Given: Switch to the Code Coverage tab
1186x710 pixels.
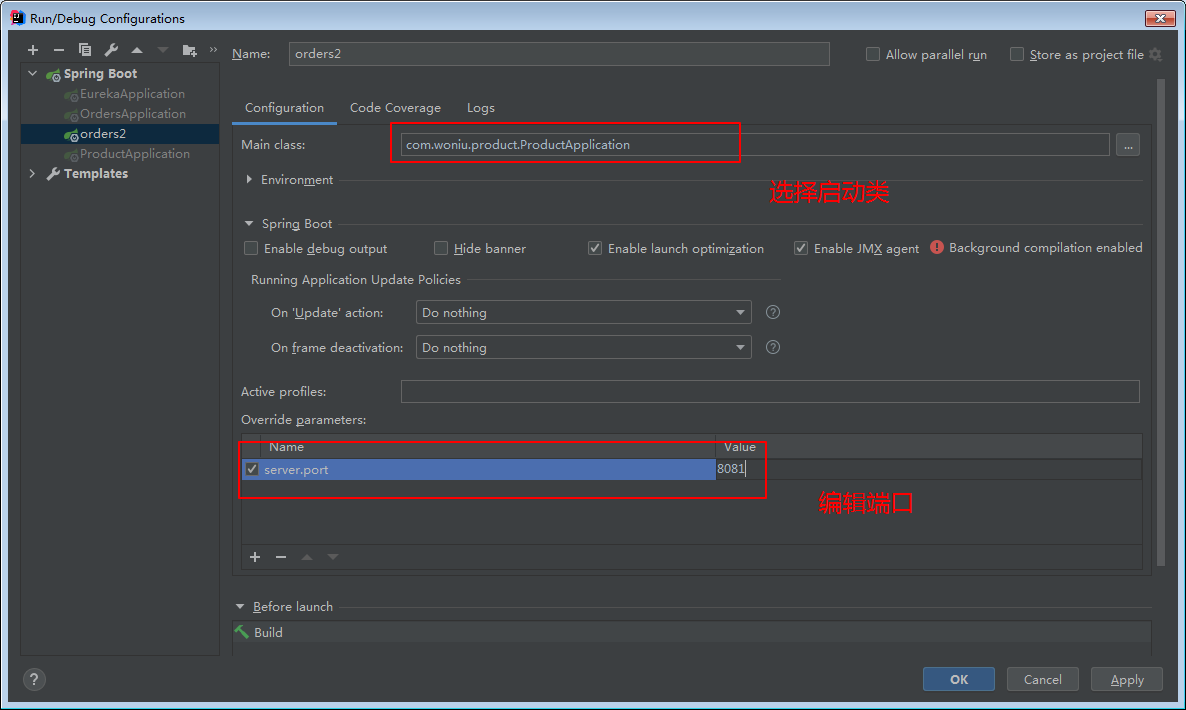Looking at the screenshot, I should pos(395,108).
